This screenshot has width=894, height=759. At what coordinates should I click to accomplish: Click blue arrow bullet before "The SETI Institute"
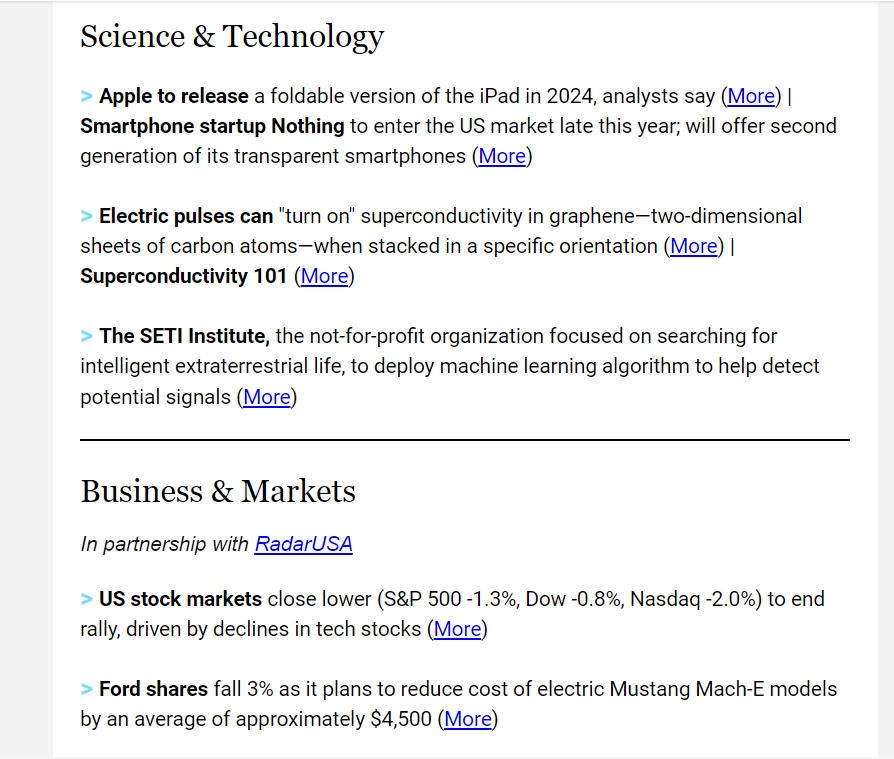pos(87,336)
